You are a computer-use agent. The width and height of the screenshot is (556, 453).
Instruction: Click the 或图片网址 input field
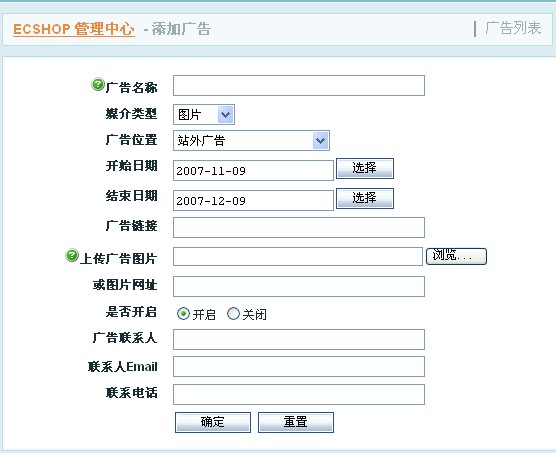click(299, 286)
